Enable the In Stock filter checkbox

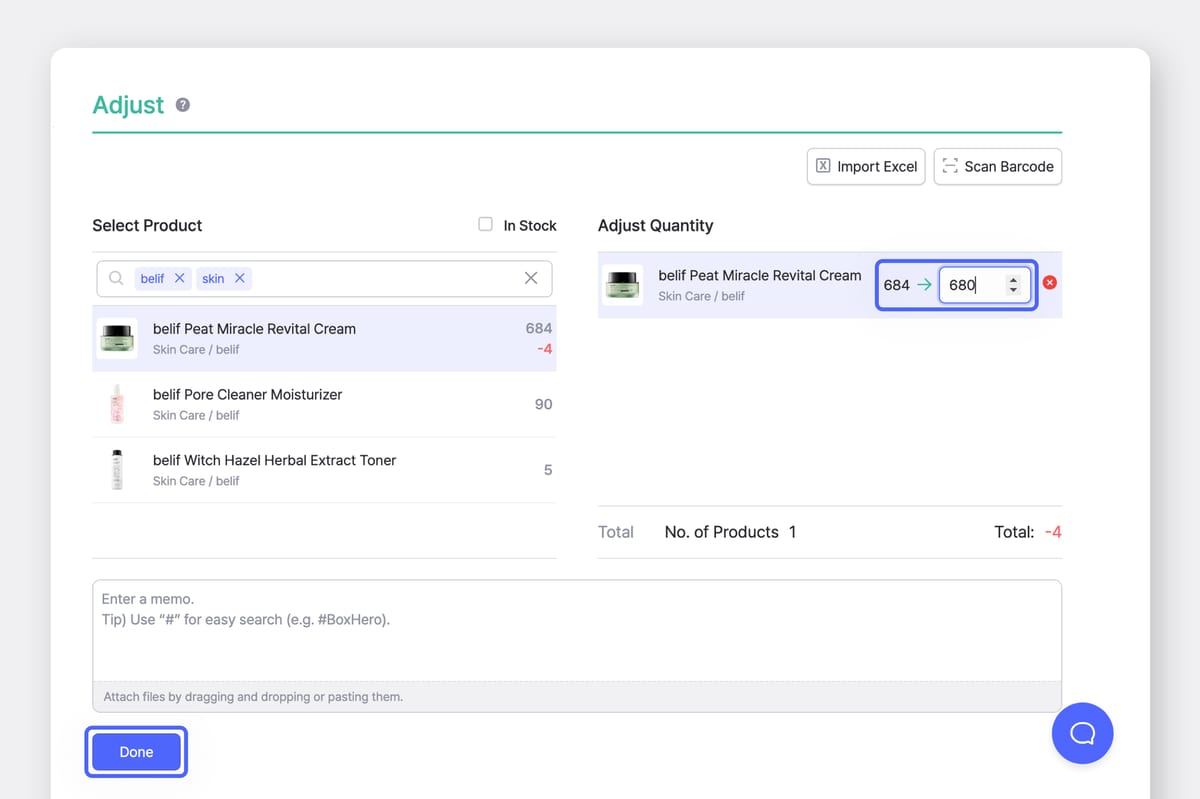(x=485, y=224)
